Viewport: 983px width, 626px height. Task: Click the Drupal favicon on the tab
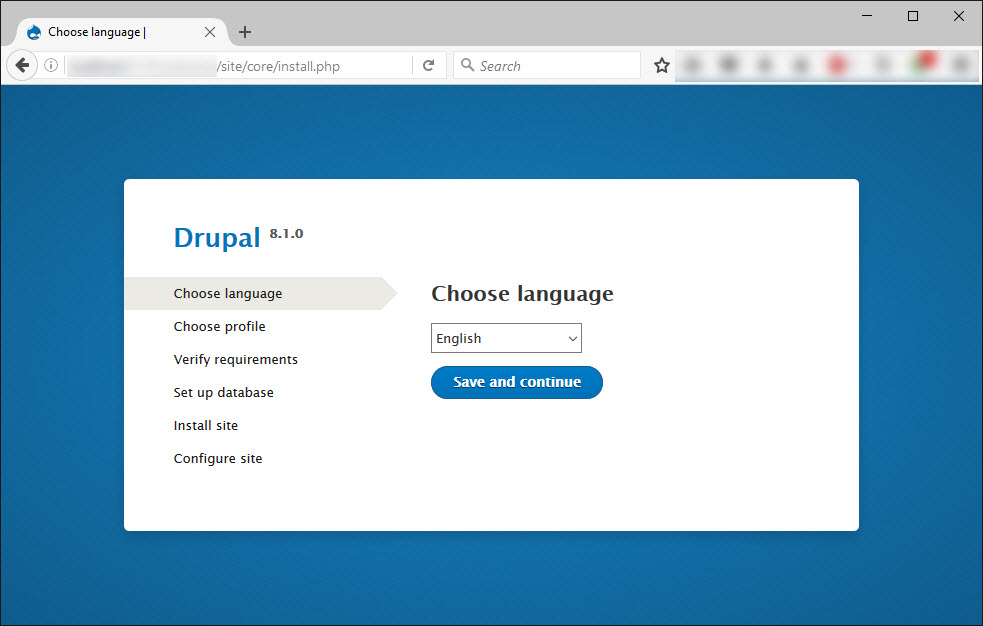[34, 32]
